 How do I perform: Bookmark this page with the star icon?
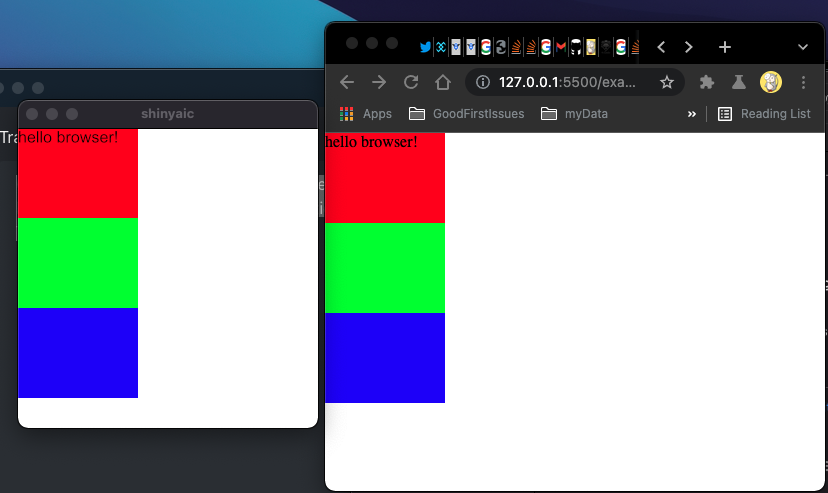click(x=667, y=82)
